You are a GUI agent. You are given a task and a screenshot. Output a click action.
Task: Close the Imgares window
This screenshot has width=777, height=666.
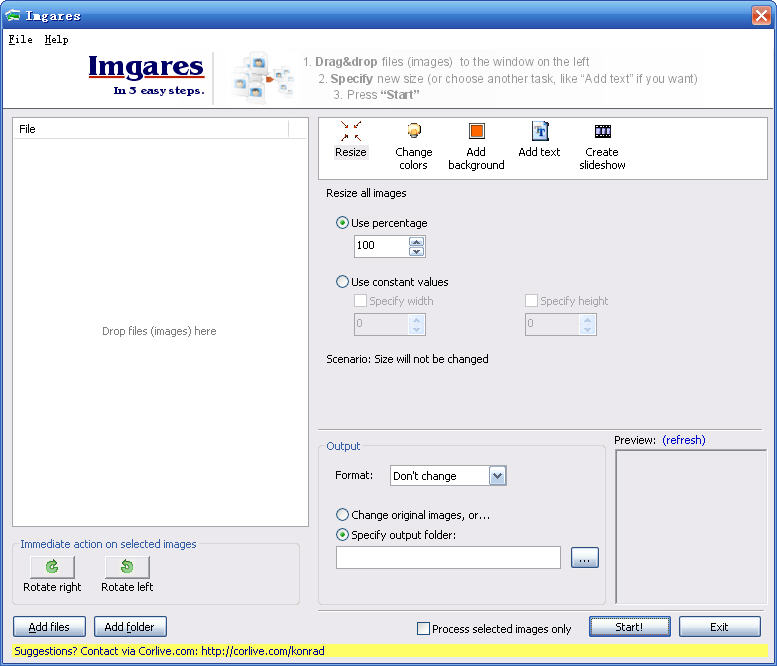761,15
